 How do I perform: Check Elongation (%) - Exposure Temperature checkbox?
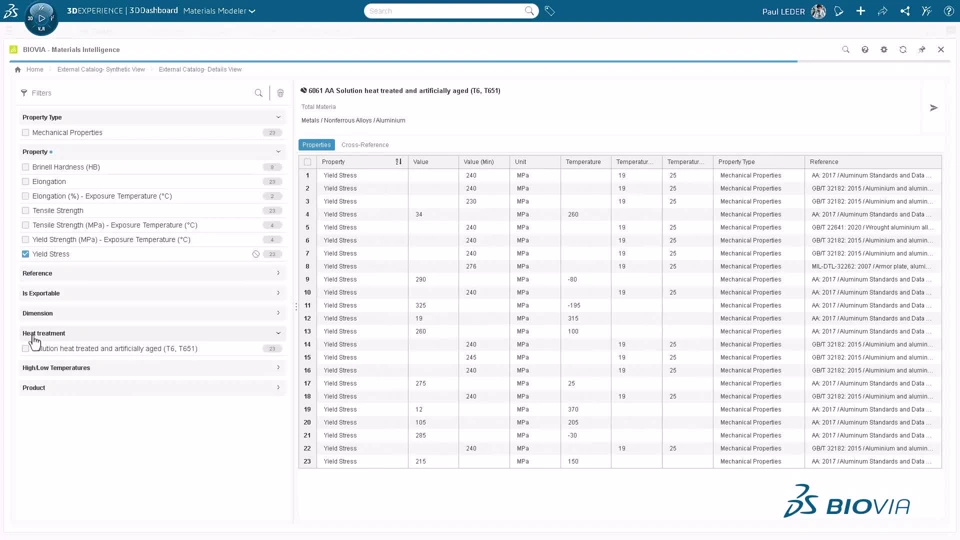(x=25, y=196)
